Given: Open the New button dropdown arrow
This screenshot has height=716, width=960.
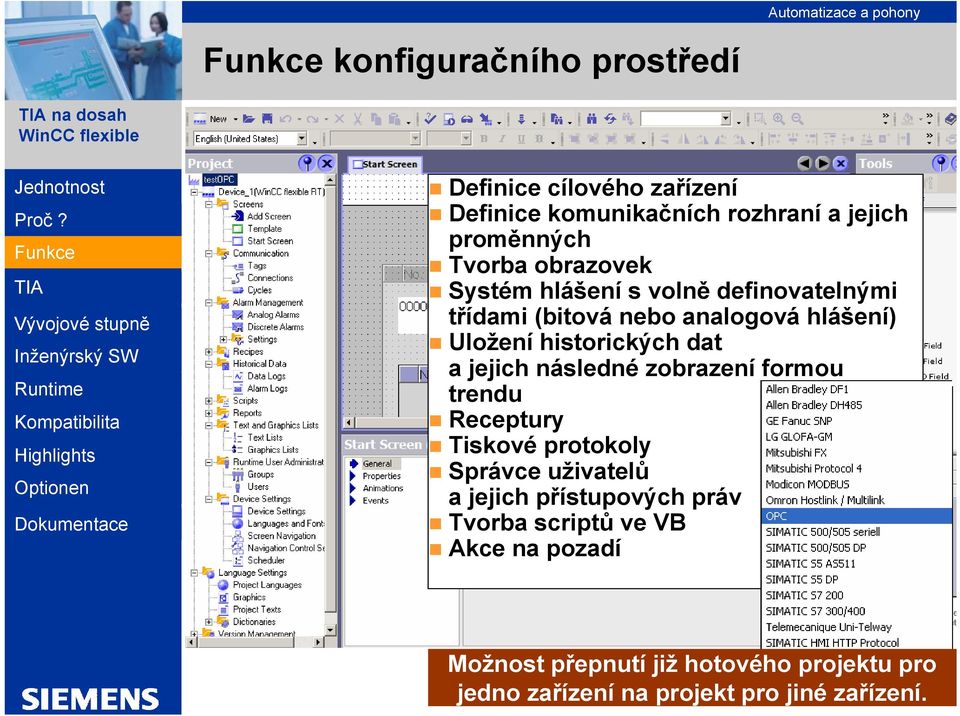Looking at the screenshot, I should 235,119.
